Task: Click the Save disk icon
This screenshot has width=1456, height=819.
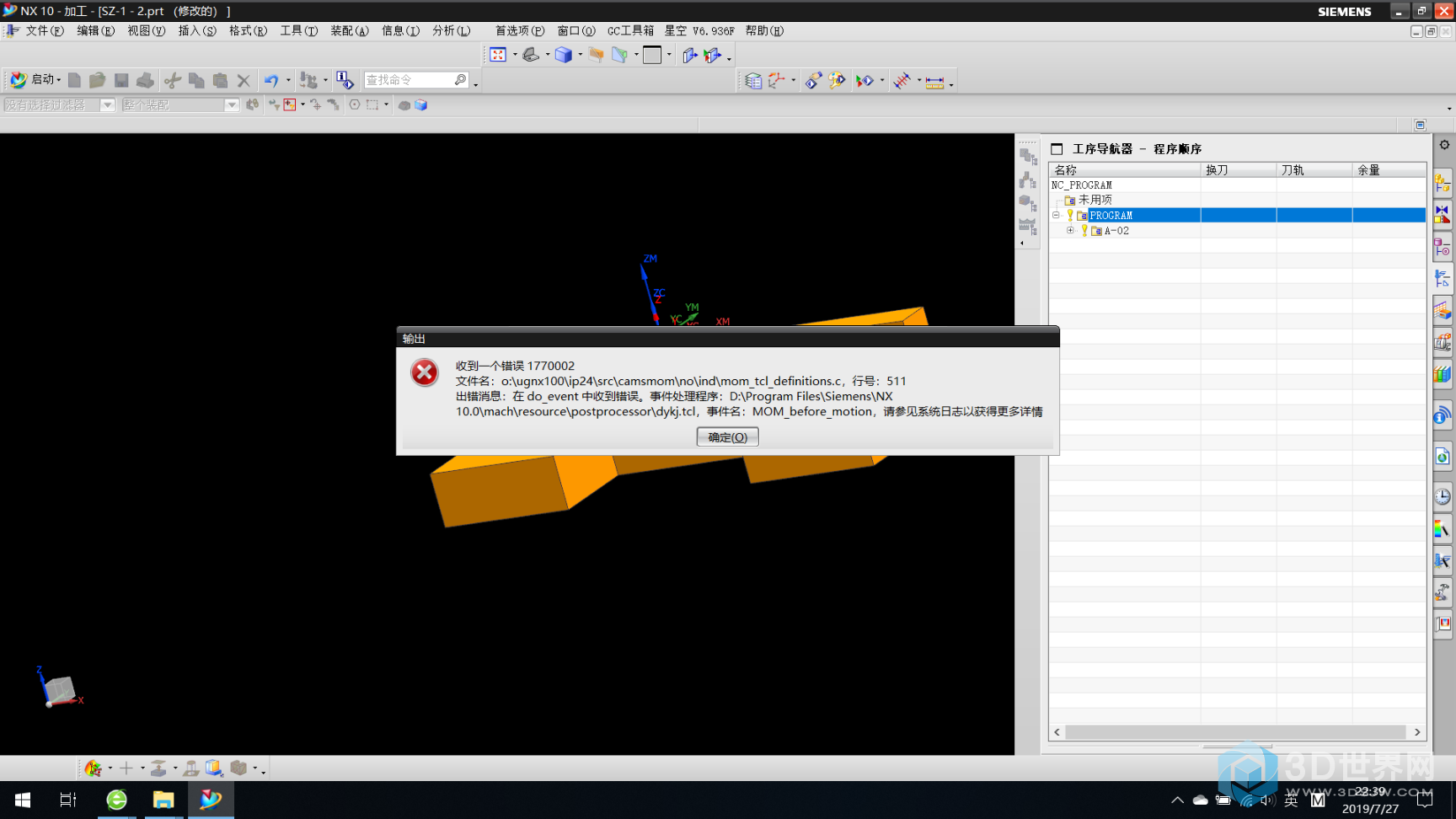Action: click(121, 80)
